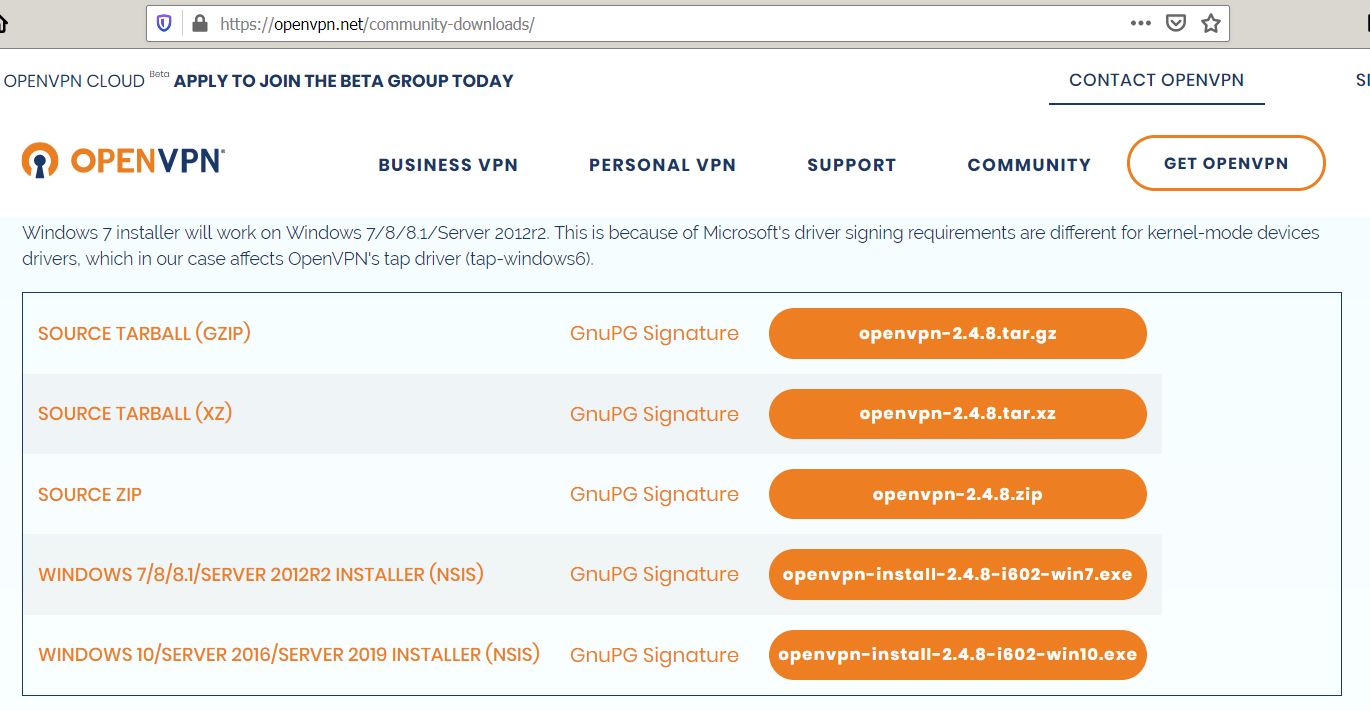
Task: Click the Get OpenVPN button
Action: click(1226, 163)
